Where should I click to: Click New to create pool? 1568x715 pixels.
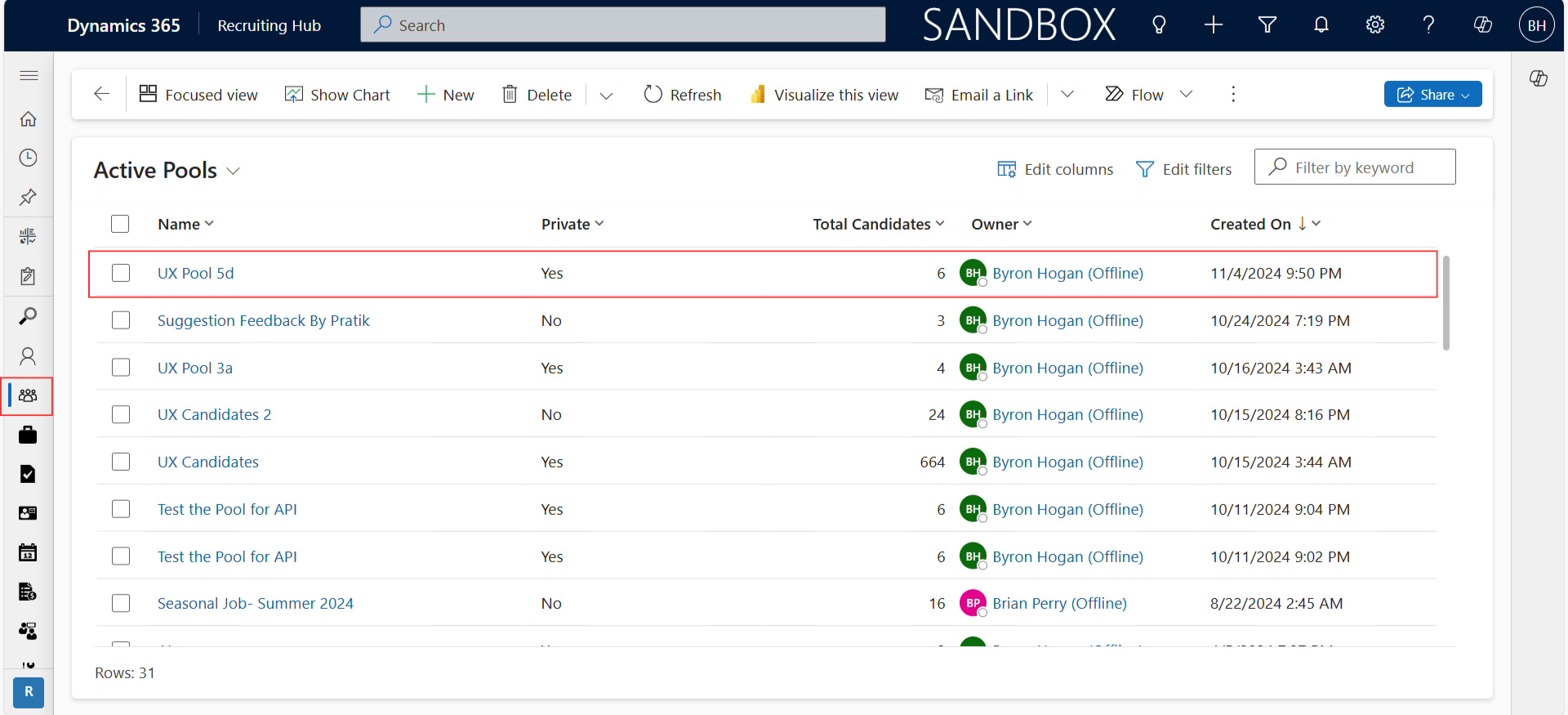coord(446,95)
